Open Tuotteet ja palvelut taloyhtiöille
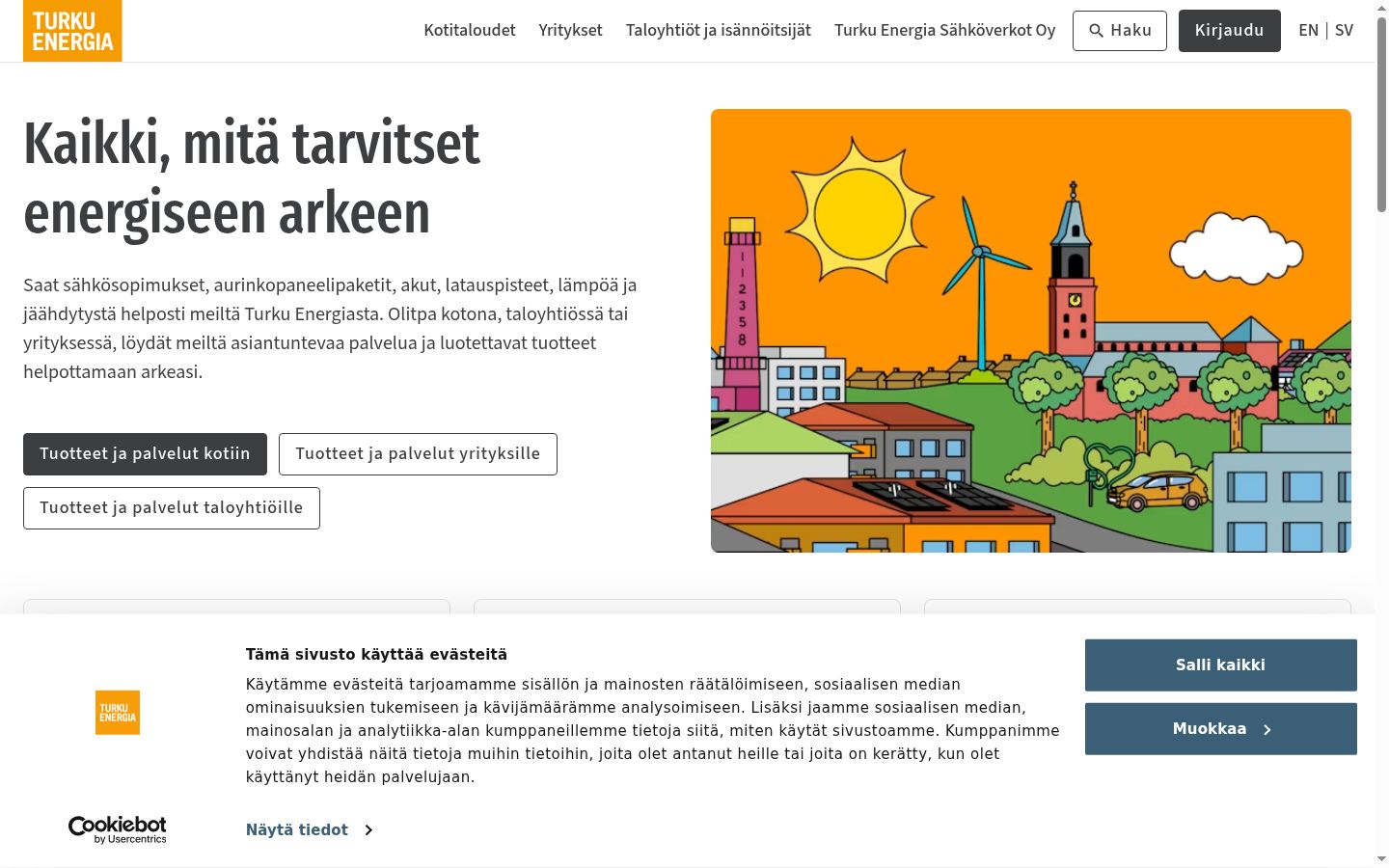 click(x=172, y=508)
